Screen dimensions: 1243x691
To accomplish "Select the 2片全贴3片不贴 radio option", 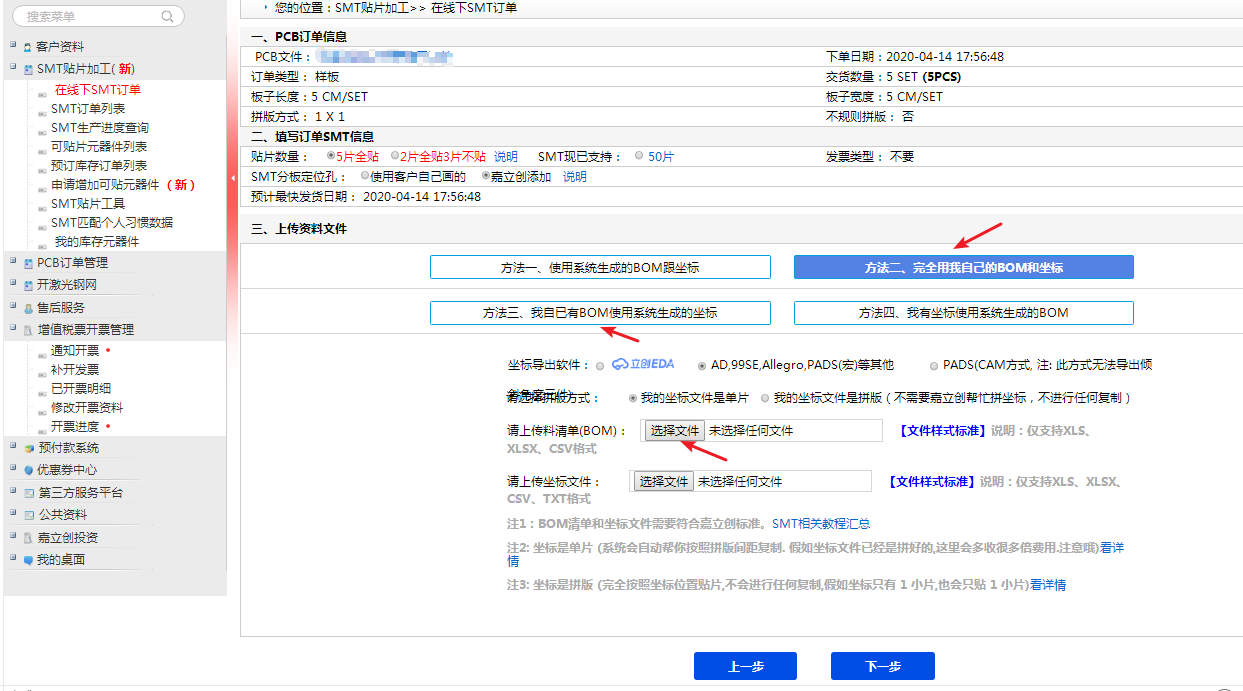I will coord(395,156).
